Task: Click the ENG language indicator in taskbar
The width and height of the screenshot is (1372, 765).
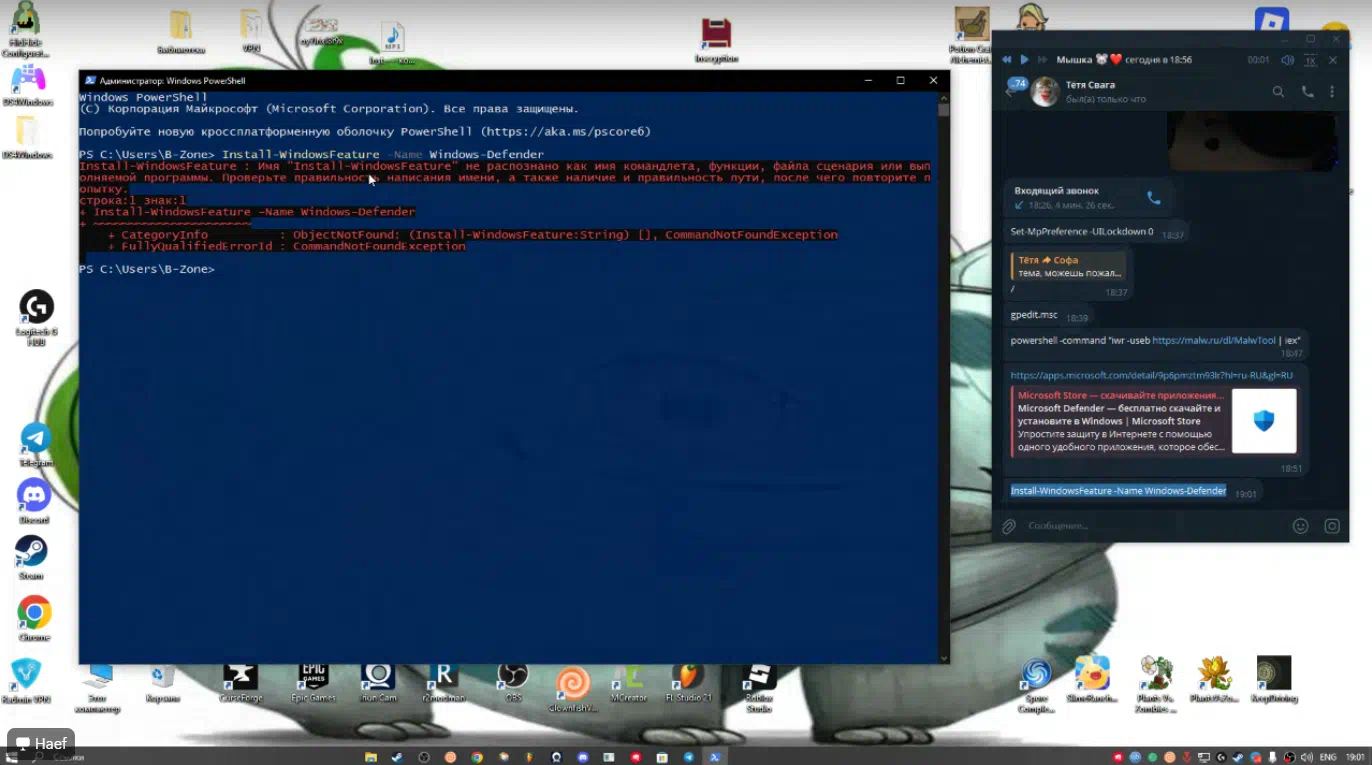Action: (1328, 757)
